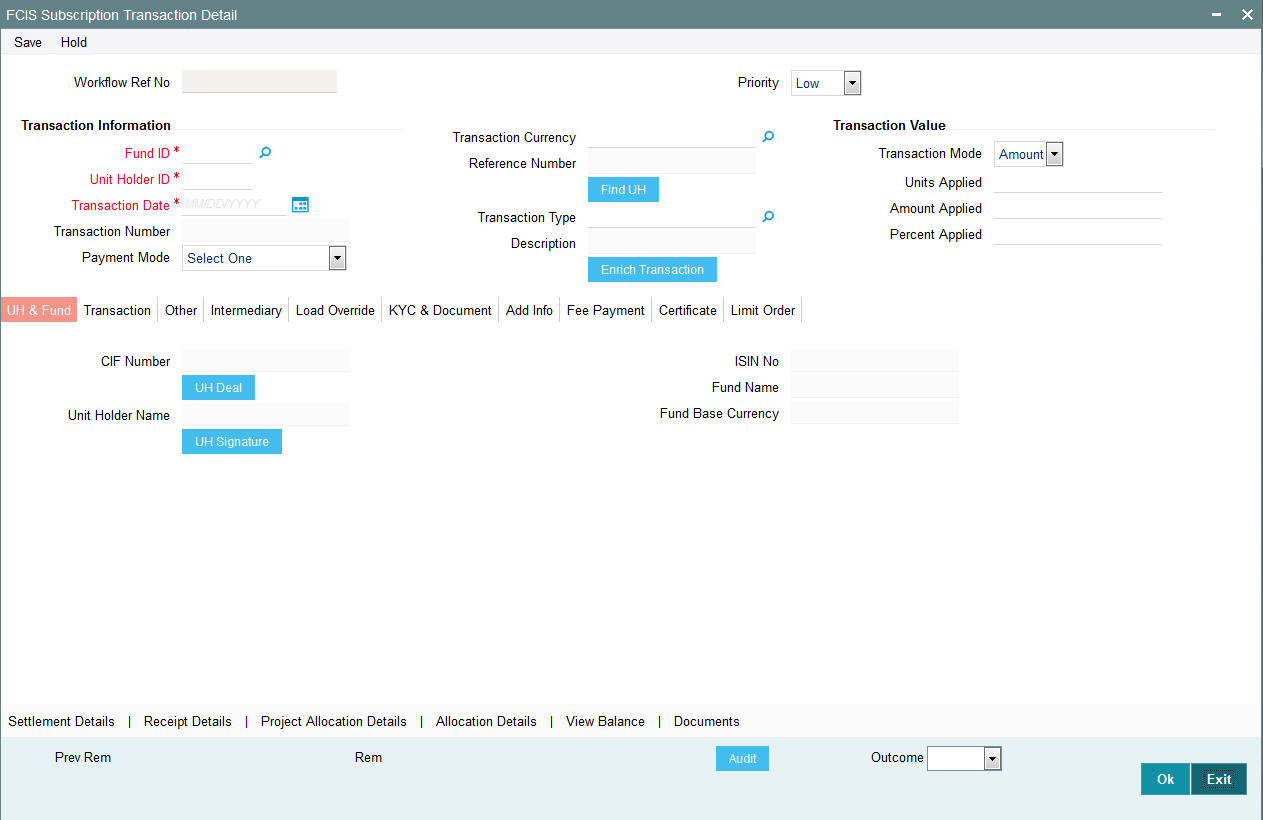The width and height of the screenshot is (1263, 820).
Task: Click Save in the top menu
Action: point(28,42)
